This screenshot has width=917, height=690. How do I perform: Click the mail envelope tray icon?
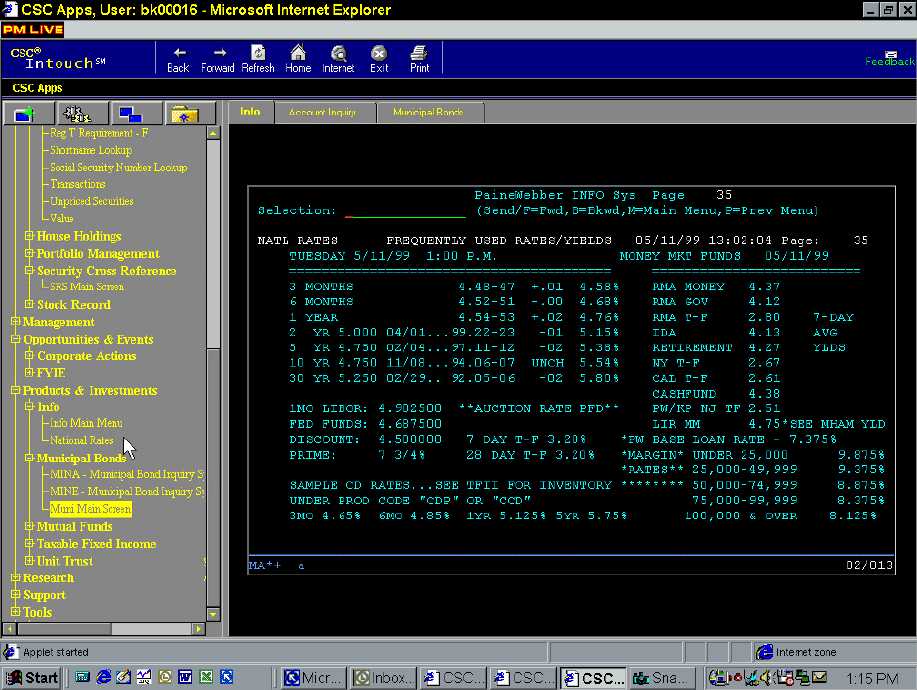click(x=820, y=677)
